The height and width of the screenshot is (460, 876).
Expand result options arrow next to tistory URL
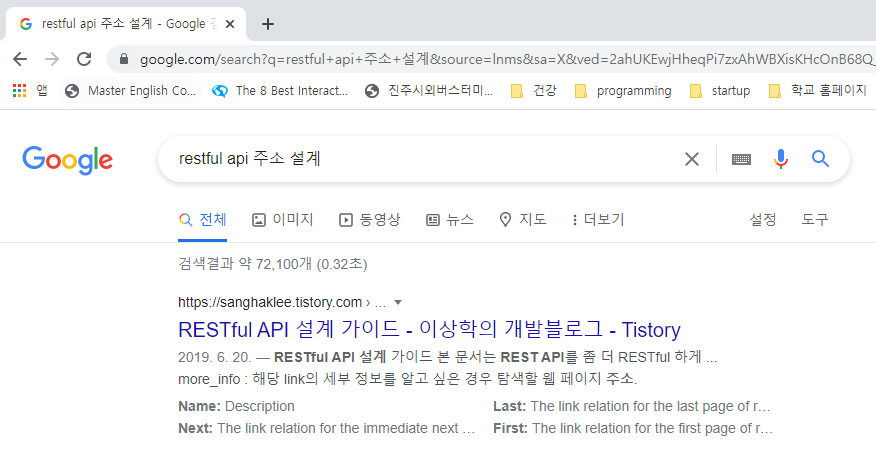tap(398, 302)
